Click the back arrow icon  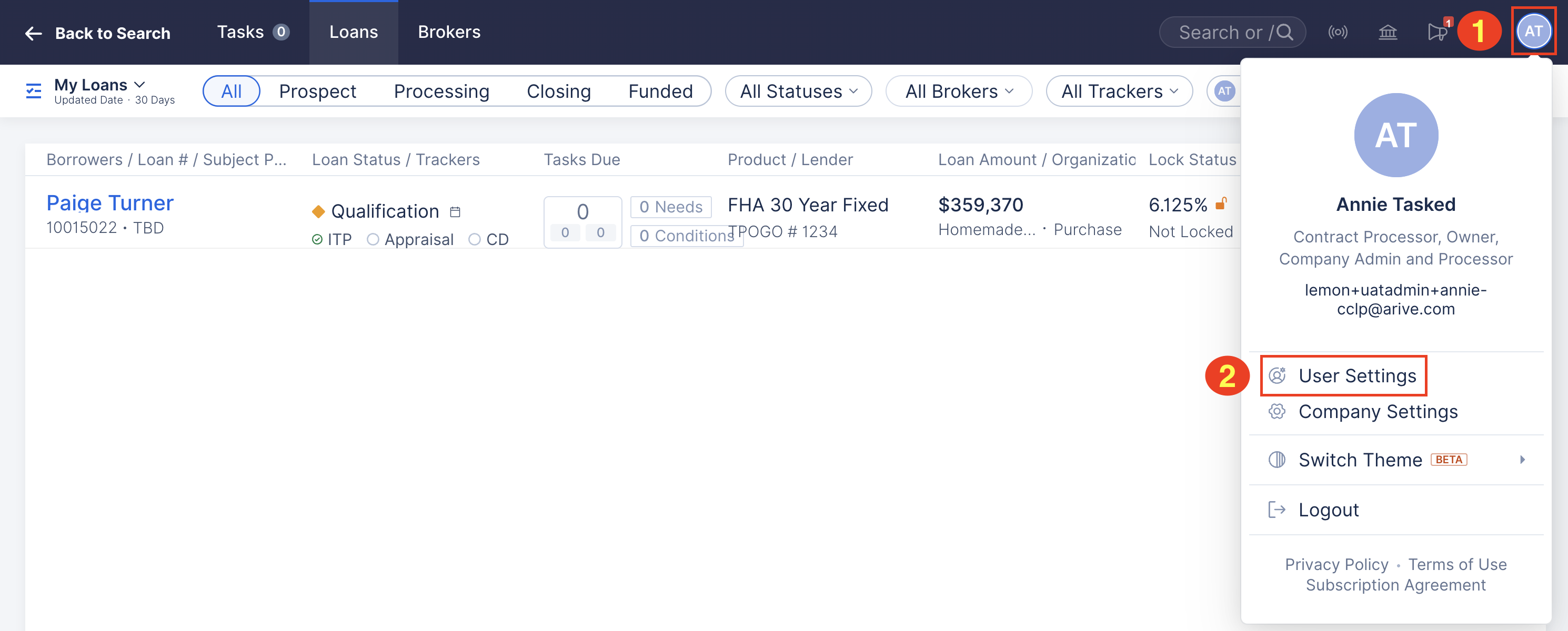[x=34, y=34]
